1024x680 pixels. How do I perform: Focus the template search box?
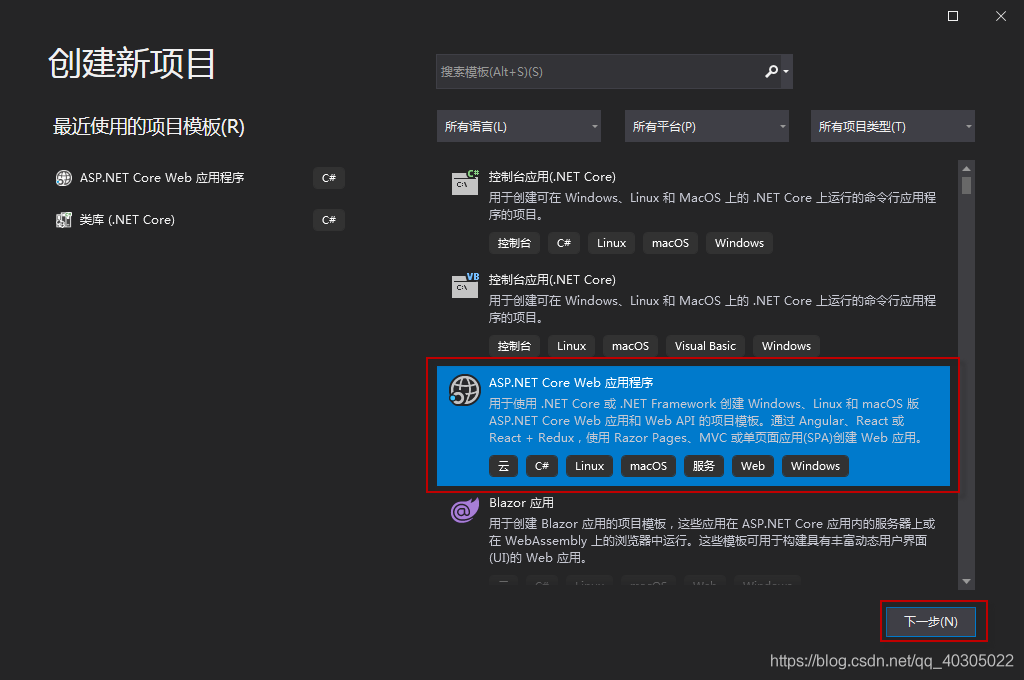(x=614, y=71)
